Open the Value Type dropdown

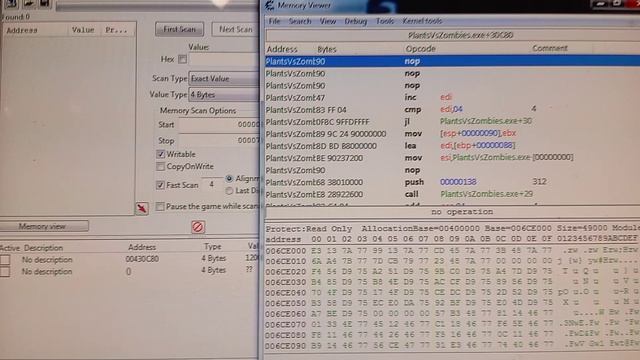click(x=224, y=94)
